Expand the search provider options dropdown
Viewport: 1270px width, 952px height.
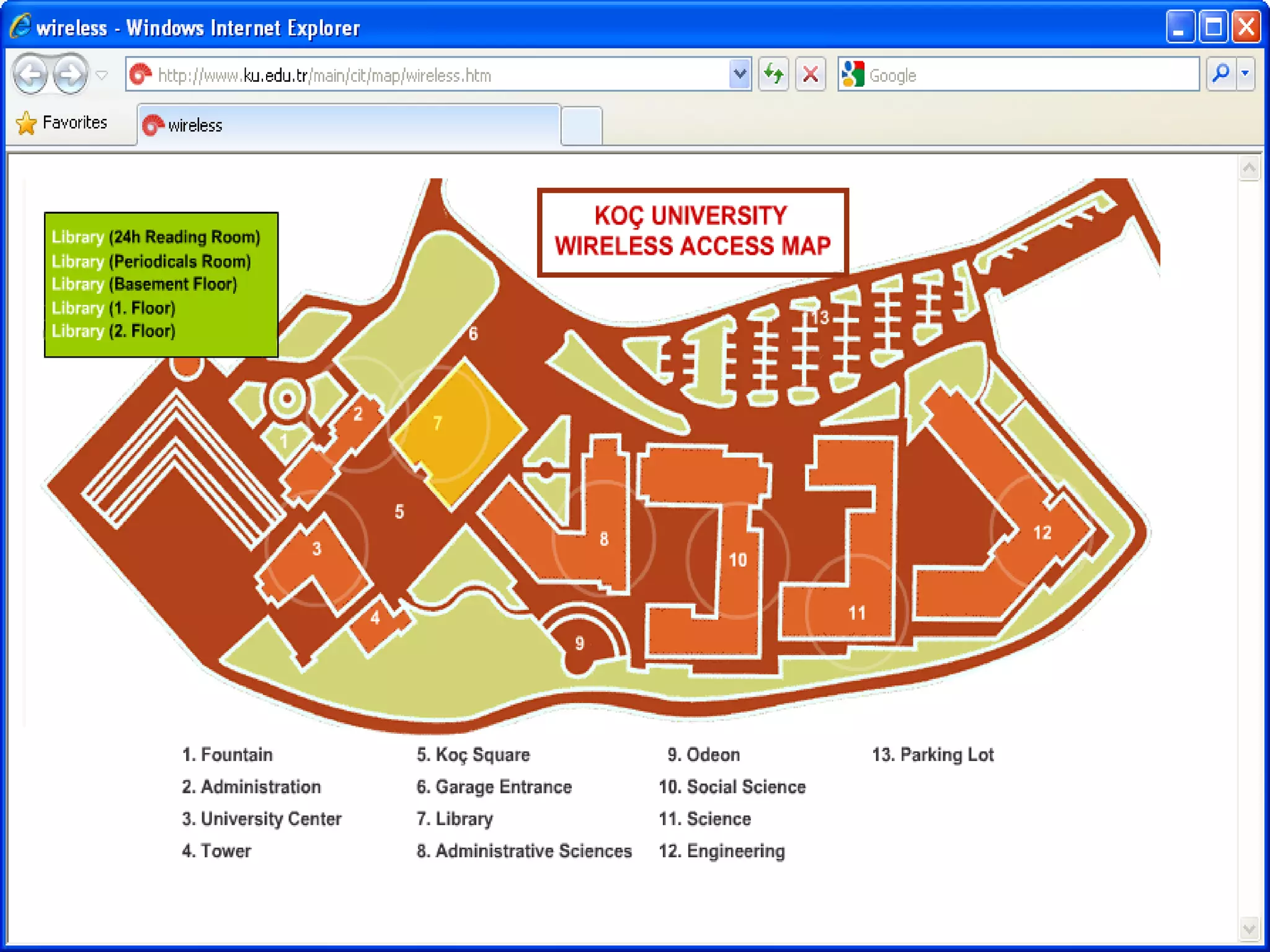click(1245, 74)
